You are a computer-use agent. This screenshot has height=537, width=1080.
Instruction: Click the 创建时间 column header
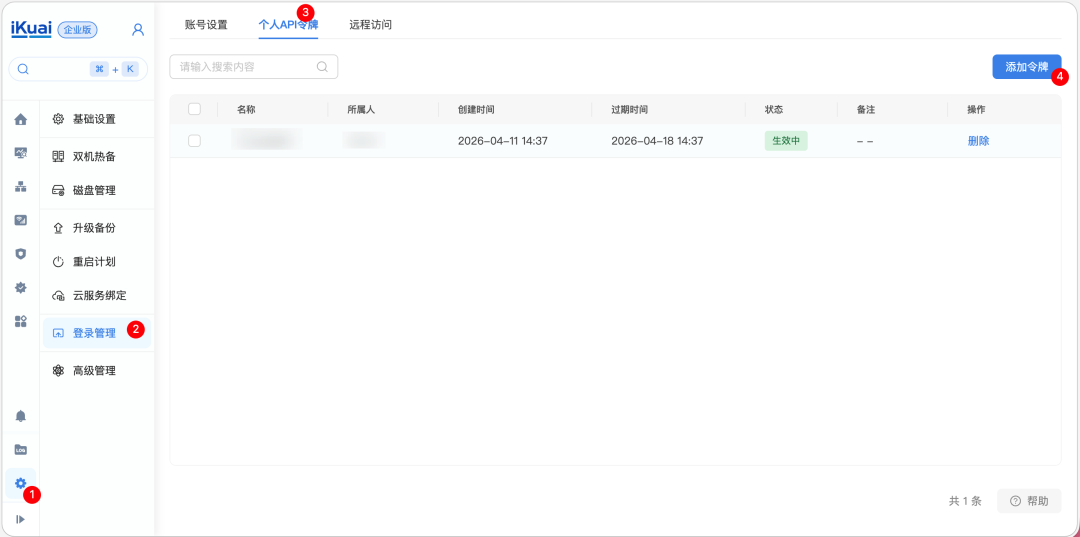[x=476, y=109]
